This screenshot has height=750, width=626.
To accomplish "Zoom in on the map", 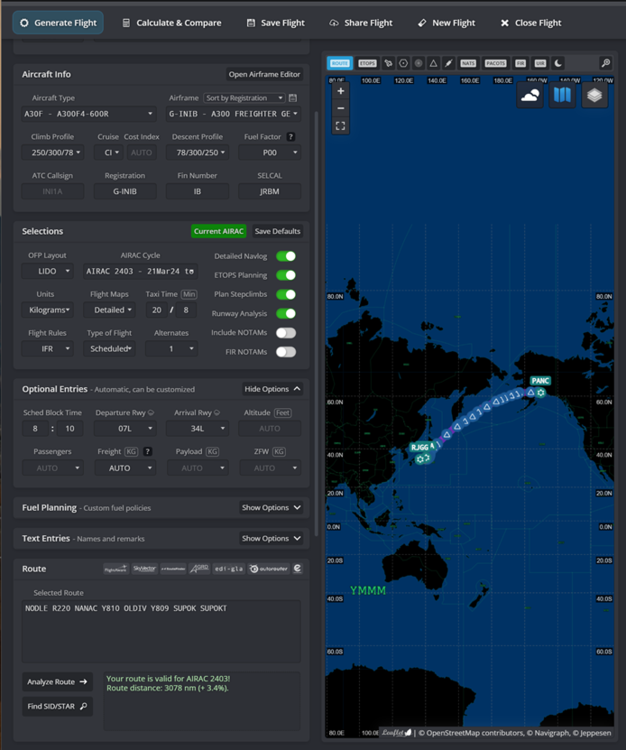I will coord(341,90).
